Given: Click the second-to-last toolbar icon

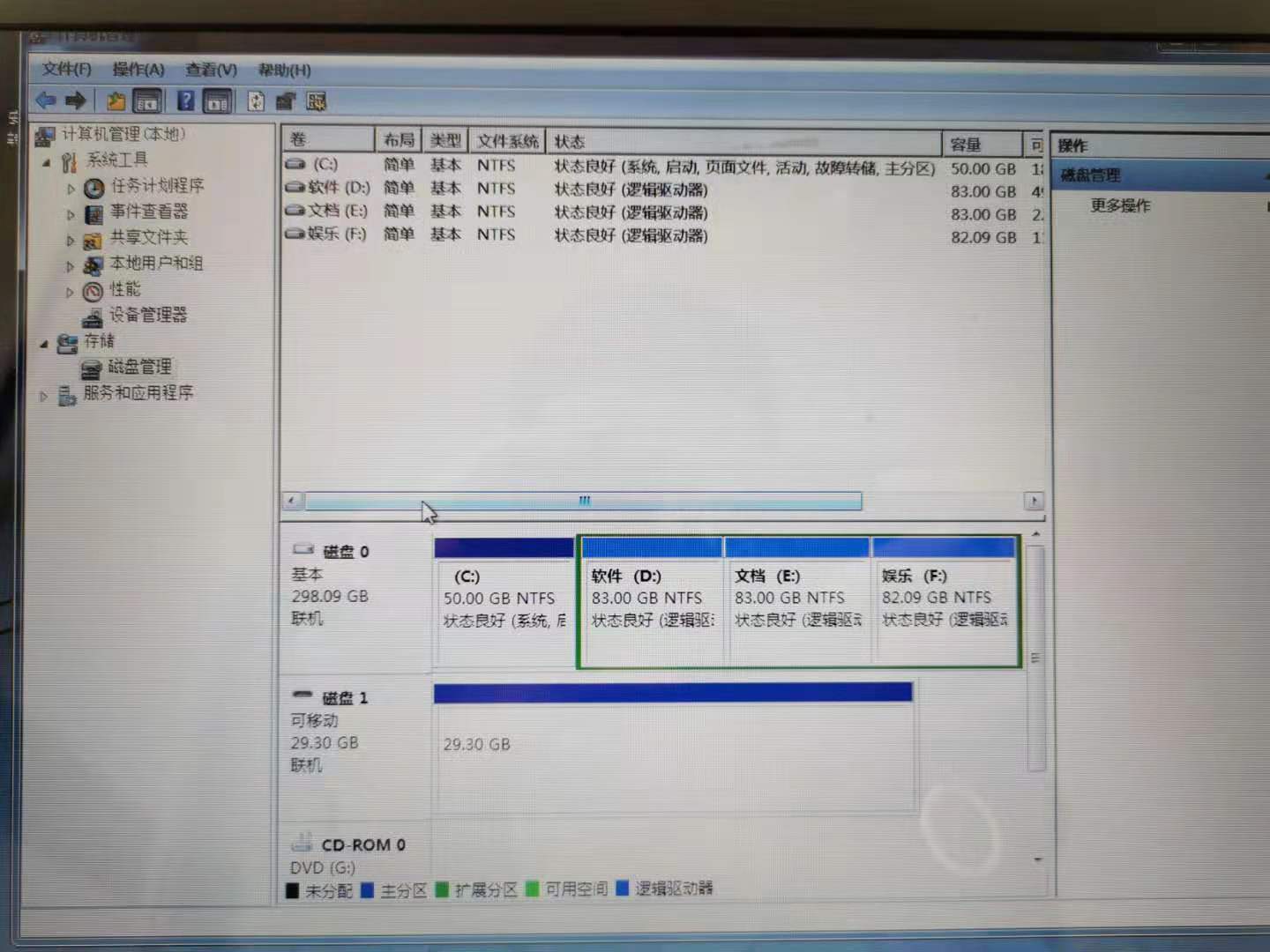Looking at the screenshot, I should click(x=285, y=101).
